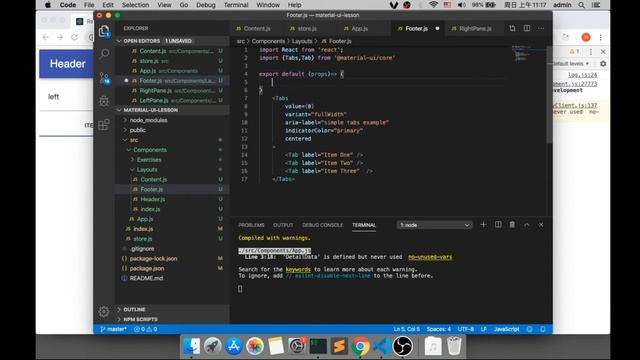Click the Open Changes icon in editor toolbar
The image size is (640, 360).
512,28
